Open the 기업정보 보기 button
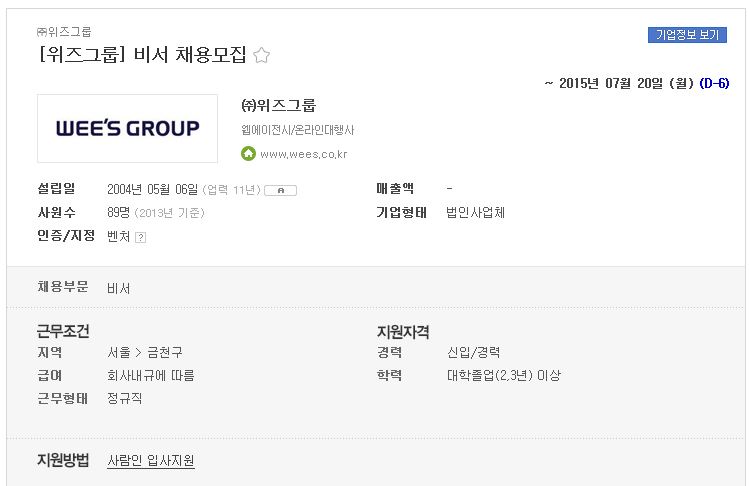The width and height of the screenshot is (749, 486). pos(687,34)
